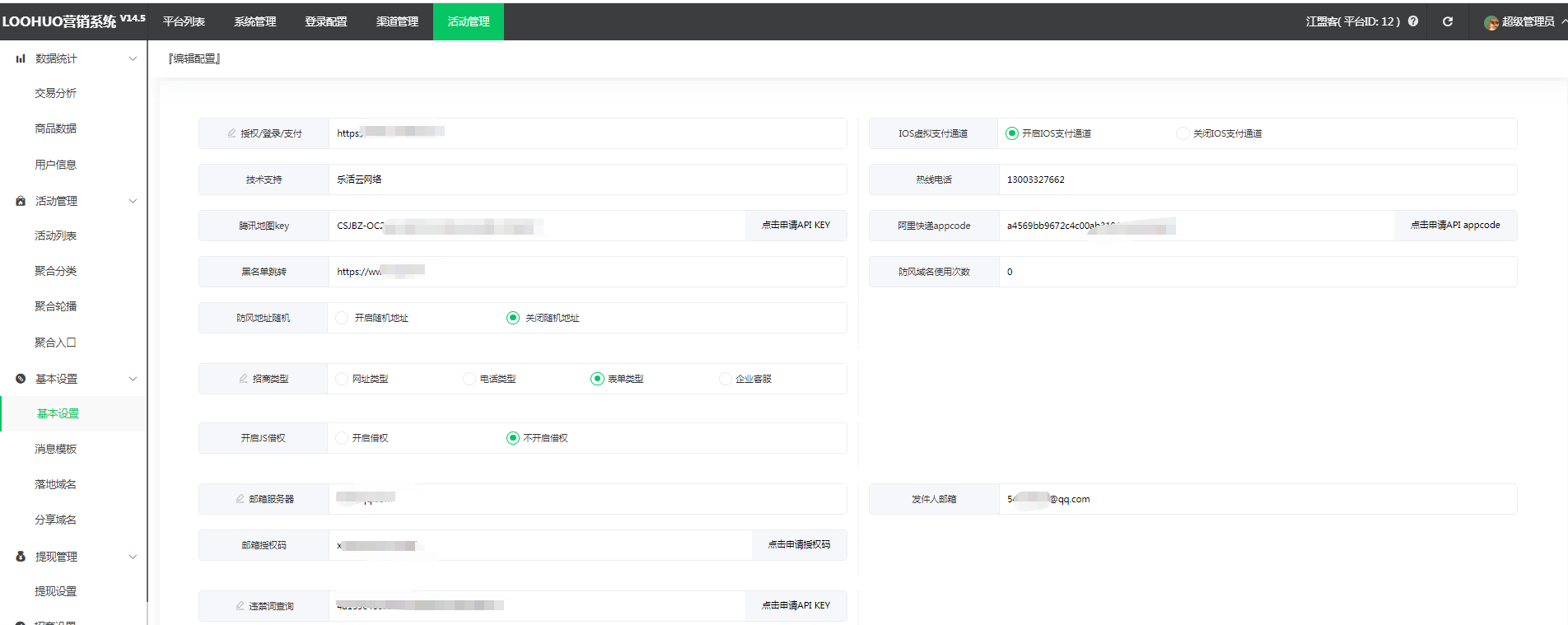The height and width of the screenshot is (625, 1568).
Task: Click the 腾讯地图key input field
Action: tap(537, 226)
